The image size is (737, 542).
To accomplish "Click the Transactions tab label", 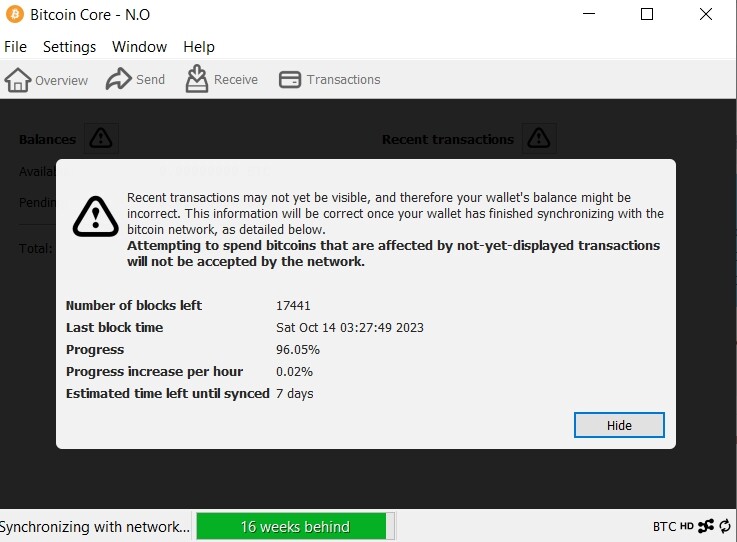I will [x=344, y=79].
